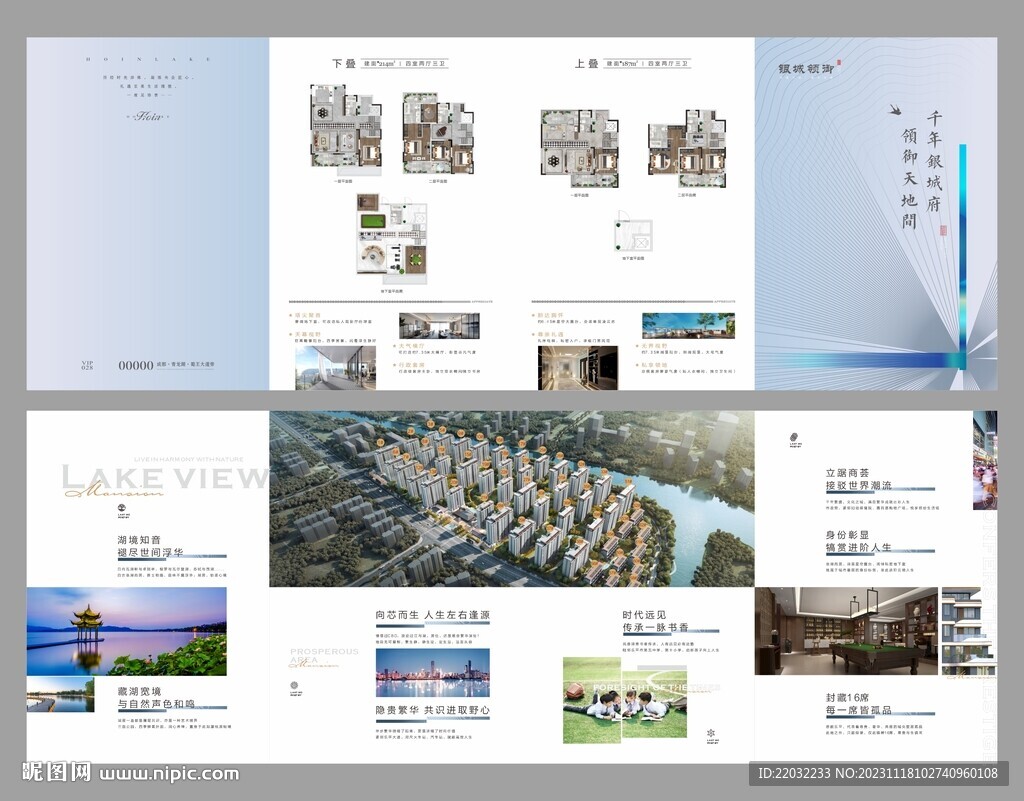Open the entrance hallway photo under 上叠
1024x801 pixels.
[578, 368]
